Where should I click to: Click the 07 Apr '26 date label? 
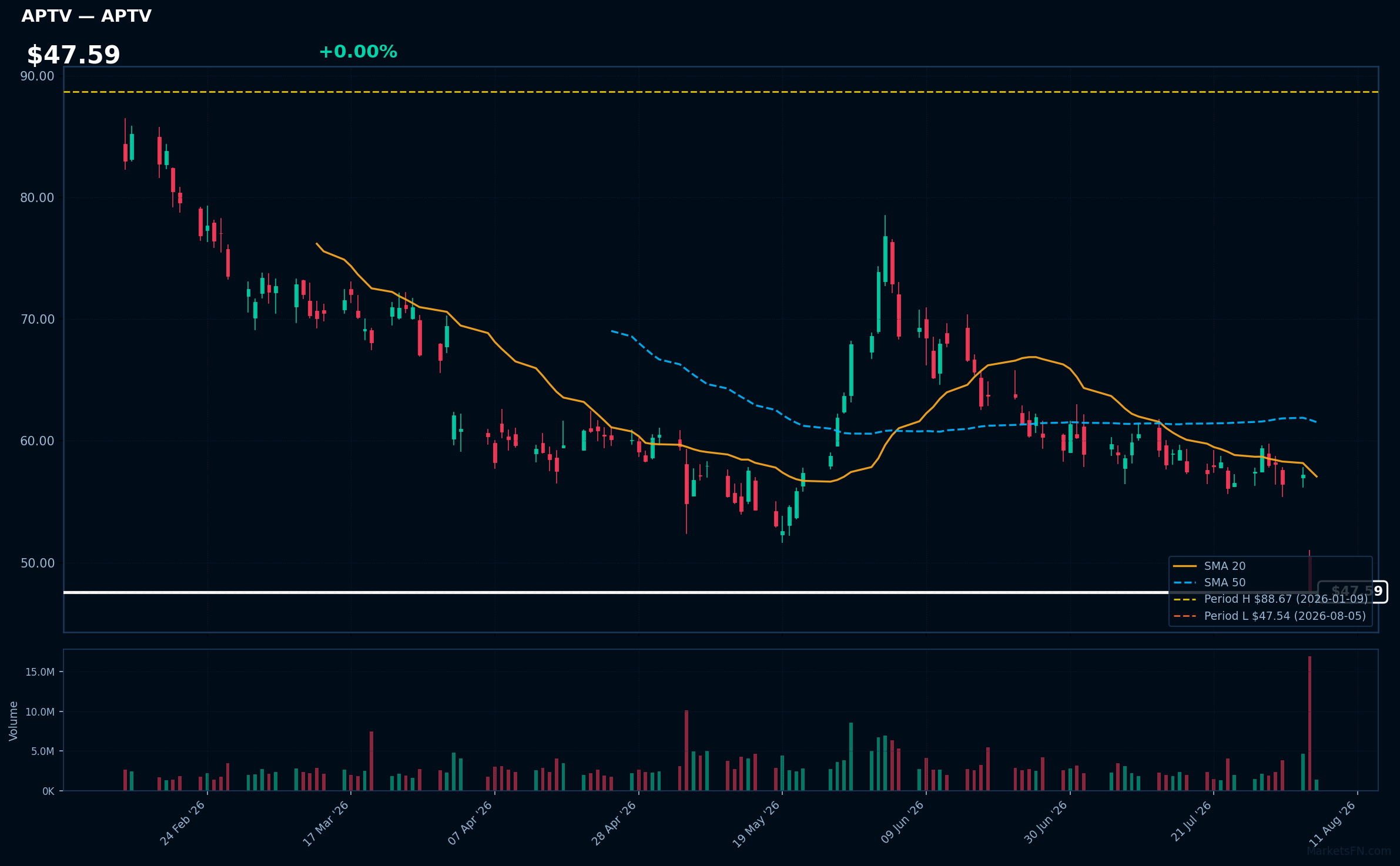470,823
